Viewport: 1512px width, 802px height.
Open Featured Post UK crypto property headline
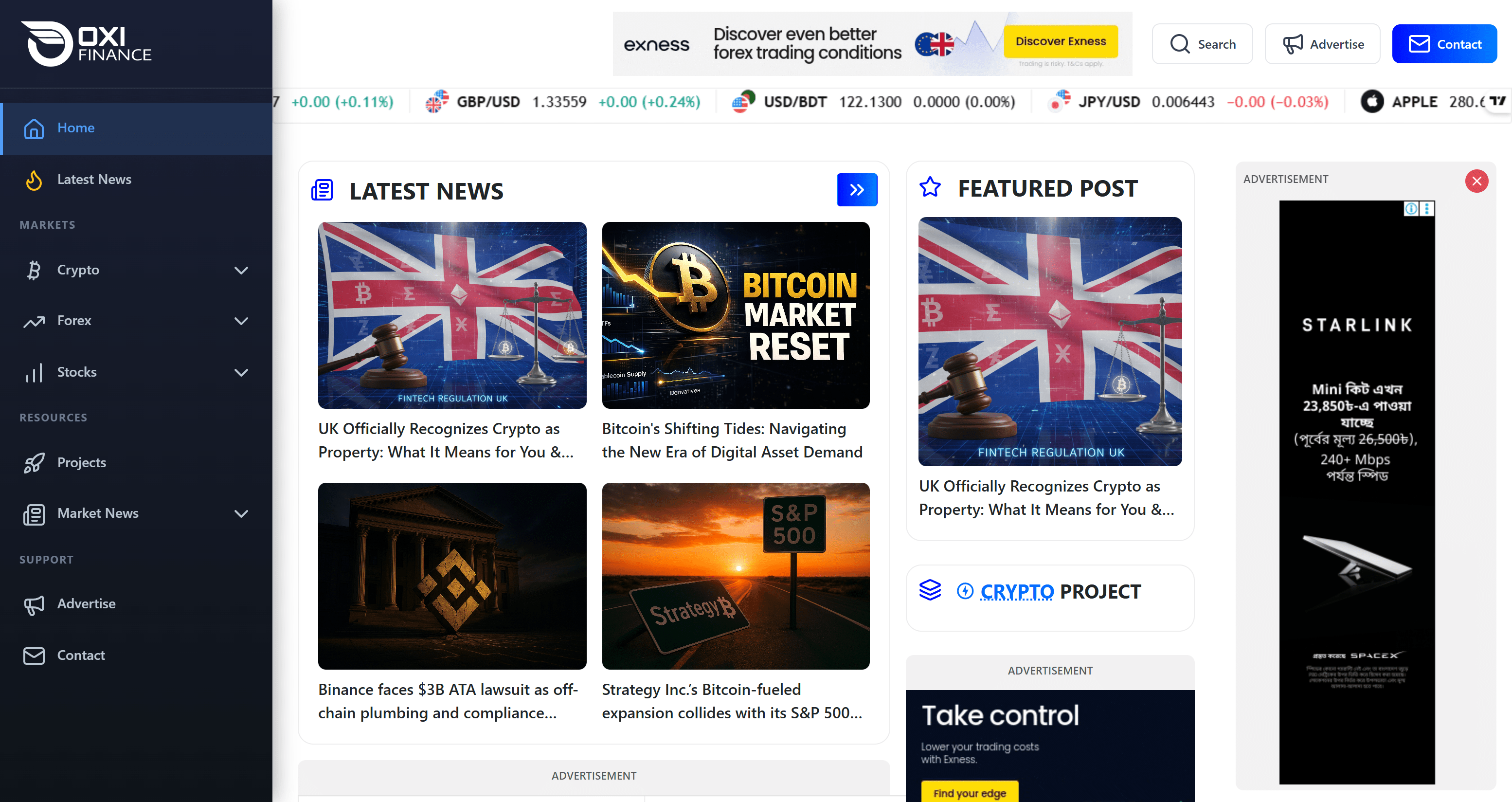[1046, 498]
